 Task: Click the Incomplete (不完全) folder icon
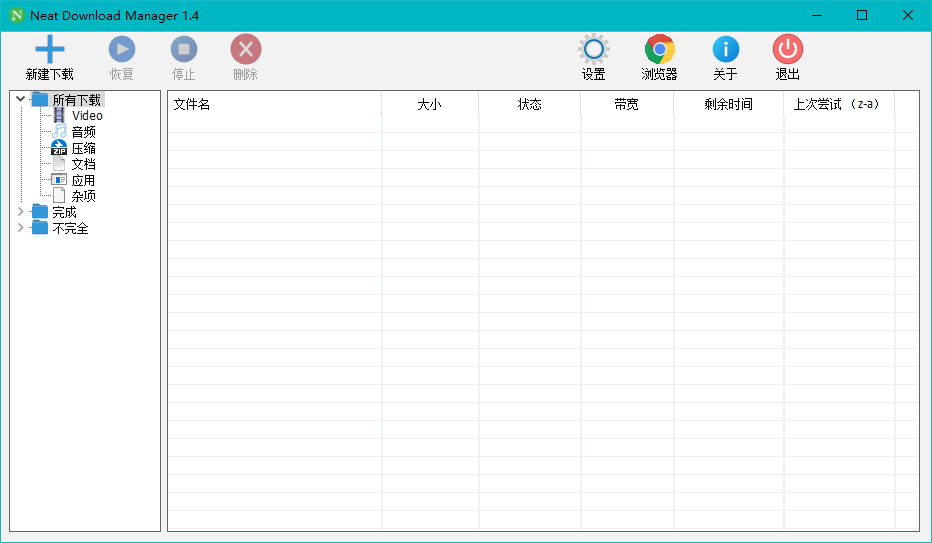click(40, 228)
